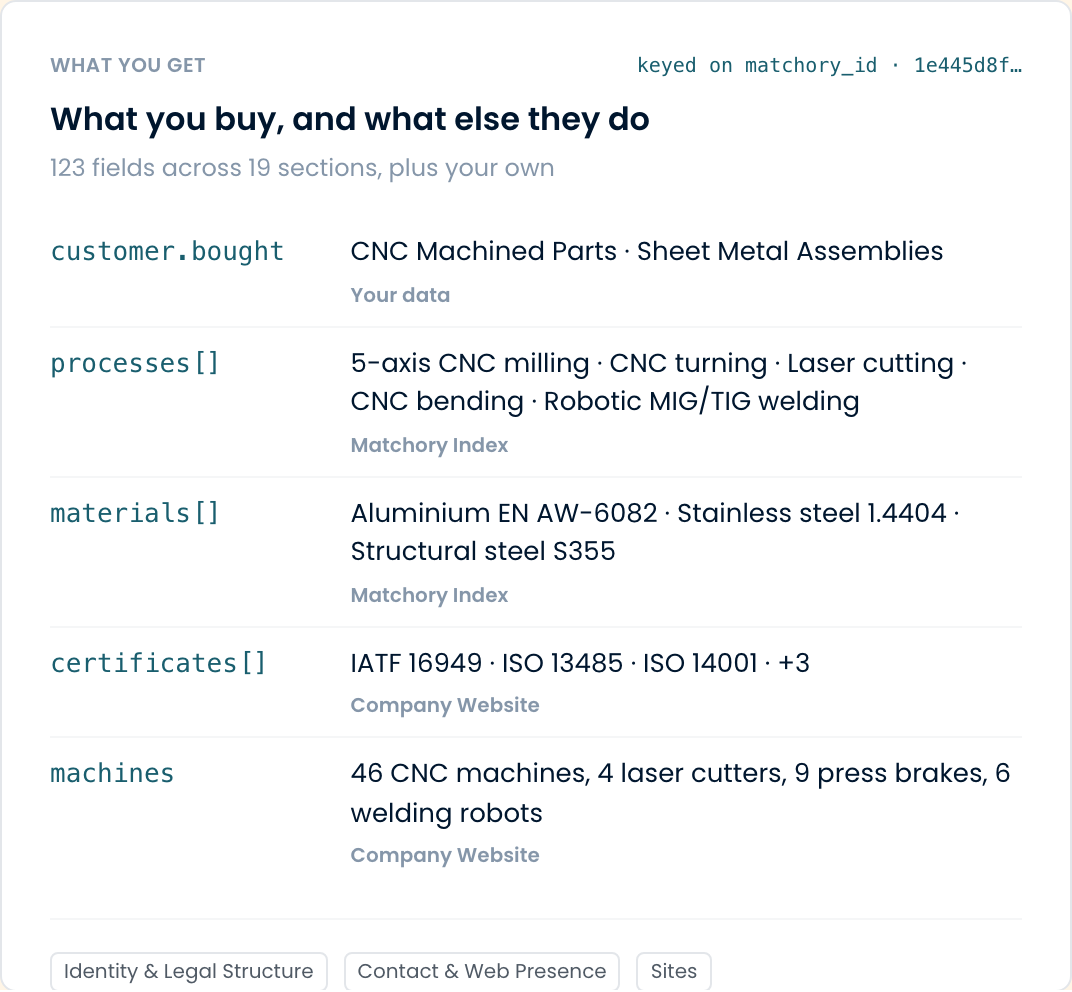Open the Contact & Web Presence chip

click(482, 971)
